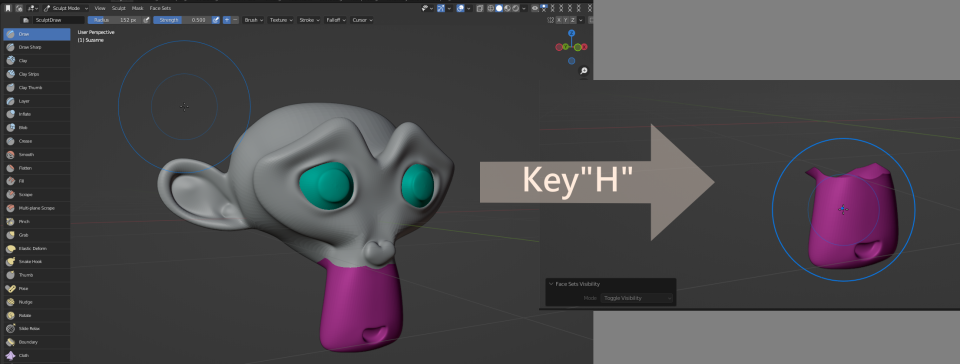960x364 pixels.
Task: Open the Mask menu
Action: point(138,9)
